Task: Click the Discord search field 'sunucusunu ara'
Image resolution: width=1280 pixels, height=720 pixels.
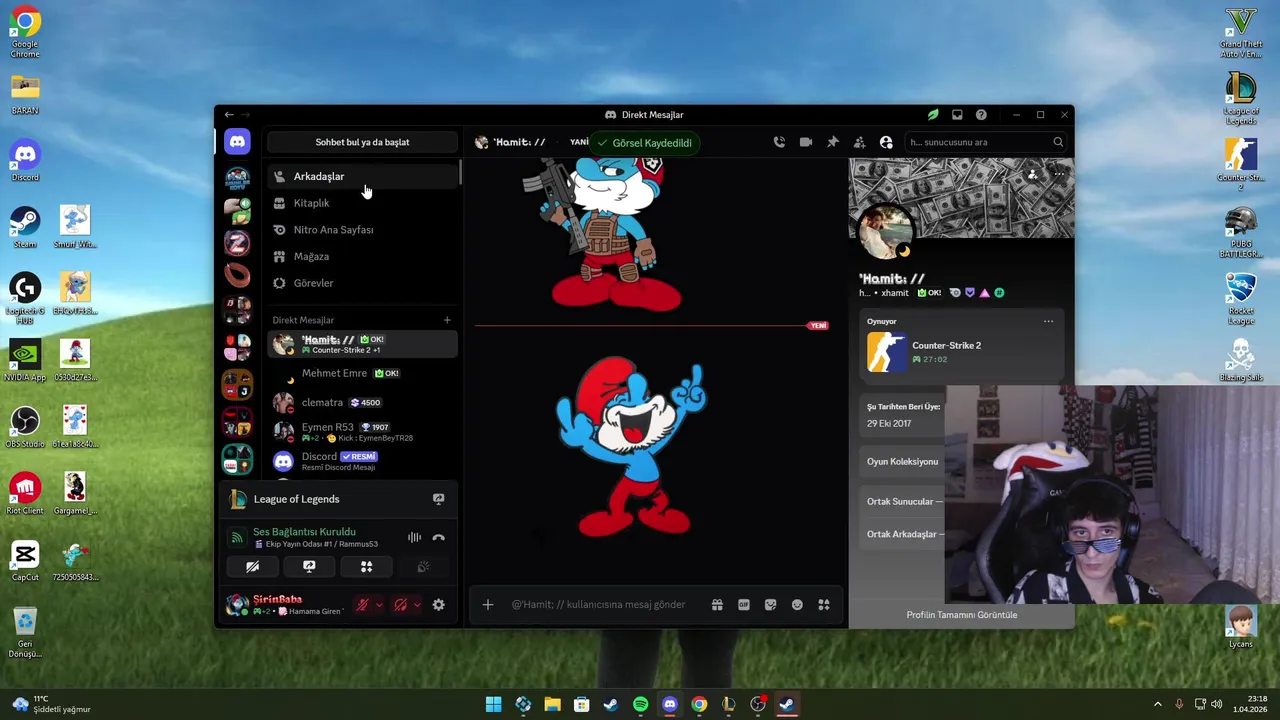Action: (985, 142)
